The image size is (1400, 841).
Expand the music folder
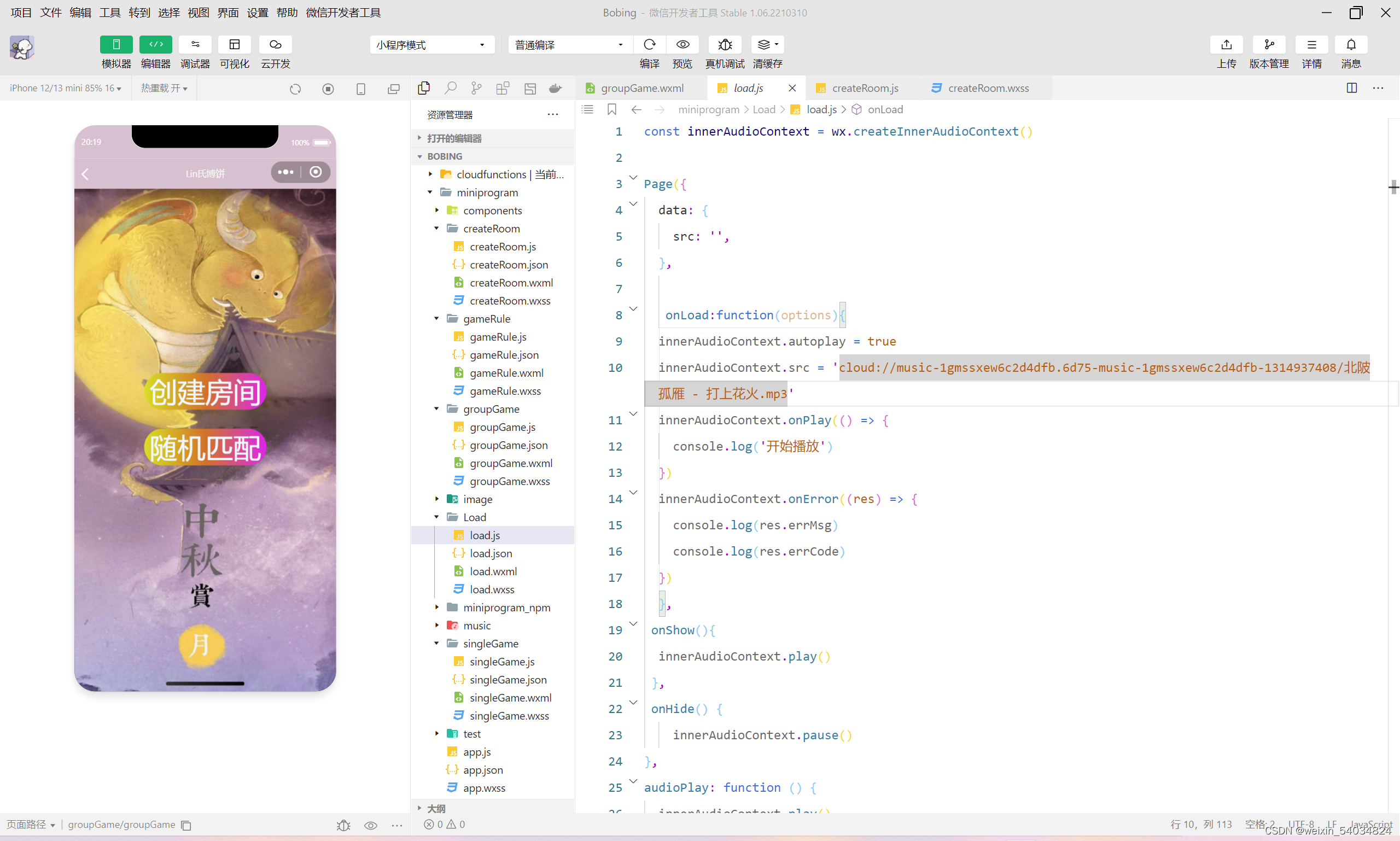[x=492, y=626]
